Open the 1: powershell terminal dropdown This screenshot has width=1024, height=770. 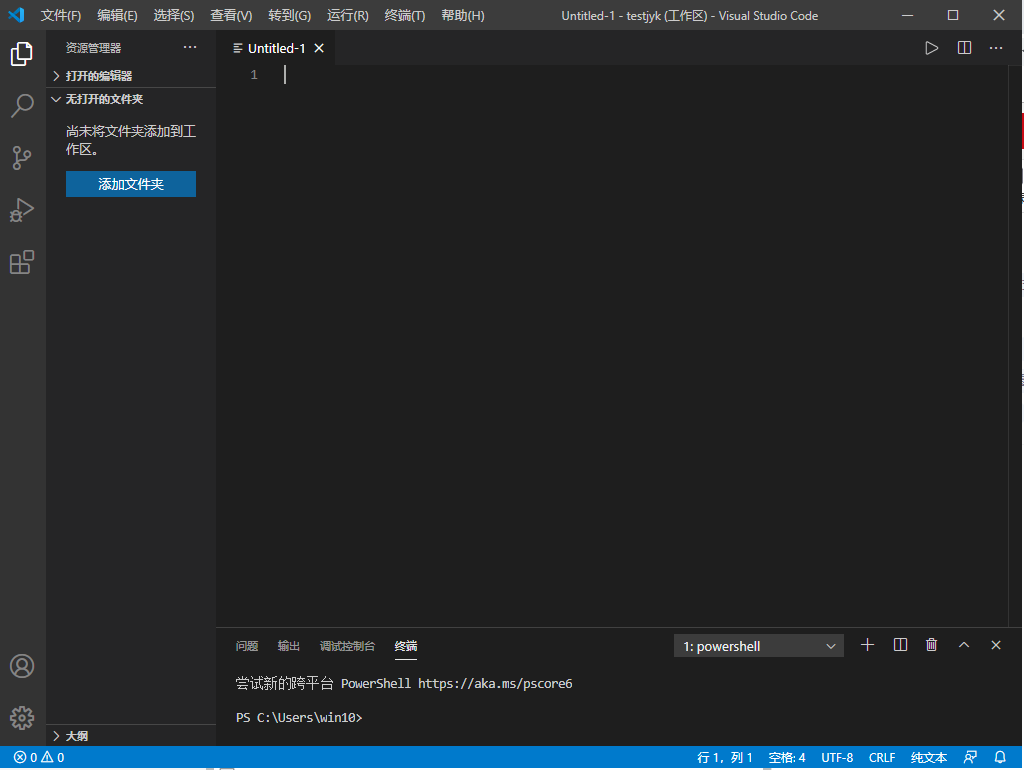point(759,646)
